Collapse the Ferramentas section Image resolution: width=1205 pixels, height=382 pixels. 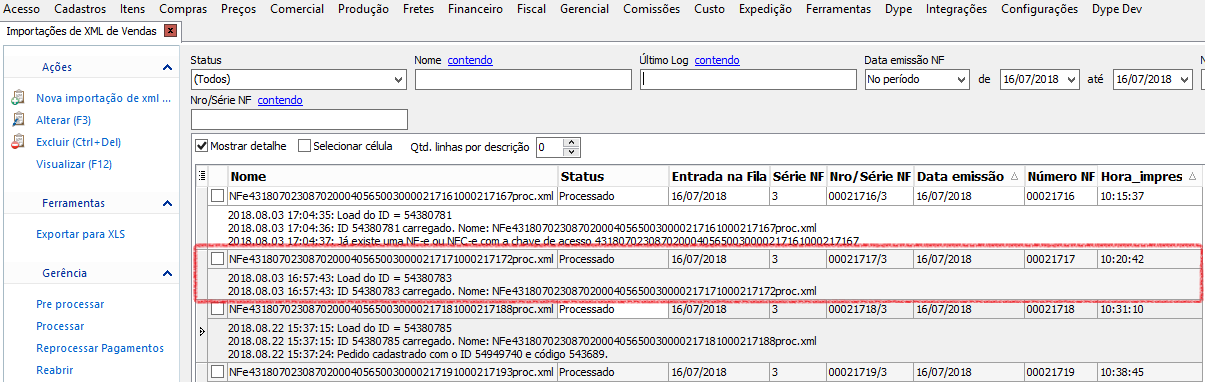168,203
